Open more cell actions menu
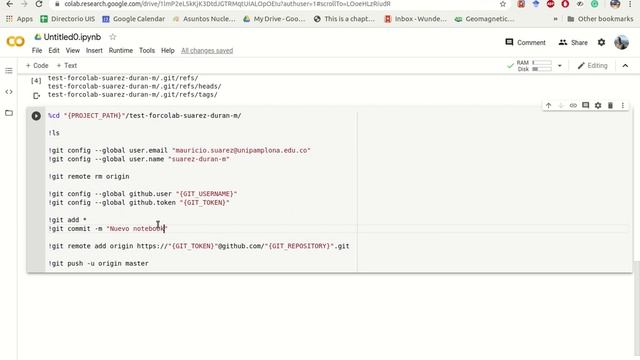This screenshot has width=640, height=360. coord(622,105)
